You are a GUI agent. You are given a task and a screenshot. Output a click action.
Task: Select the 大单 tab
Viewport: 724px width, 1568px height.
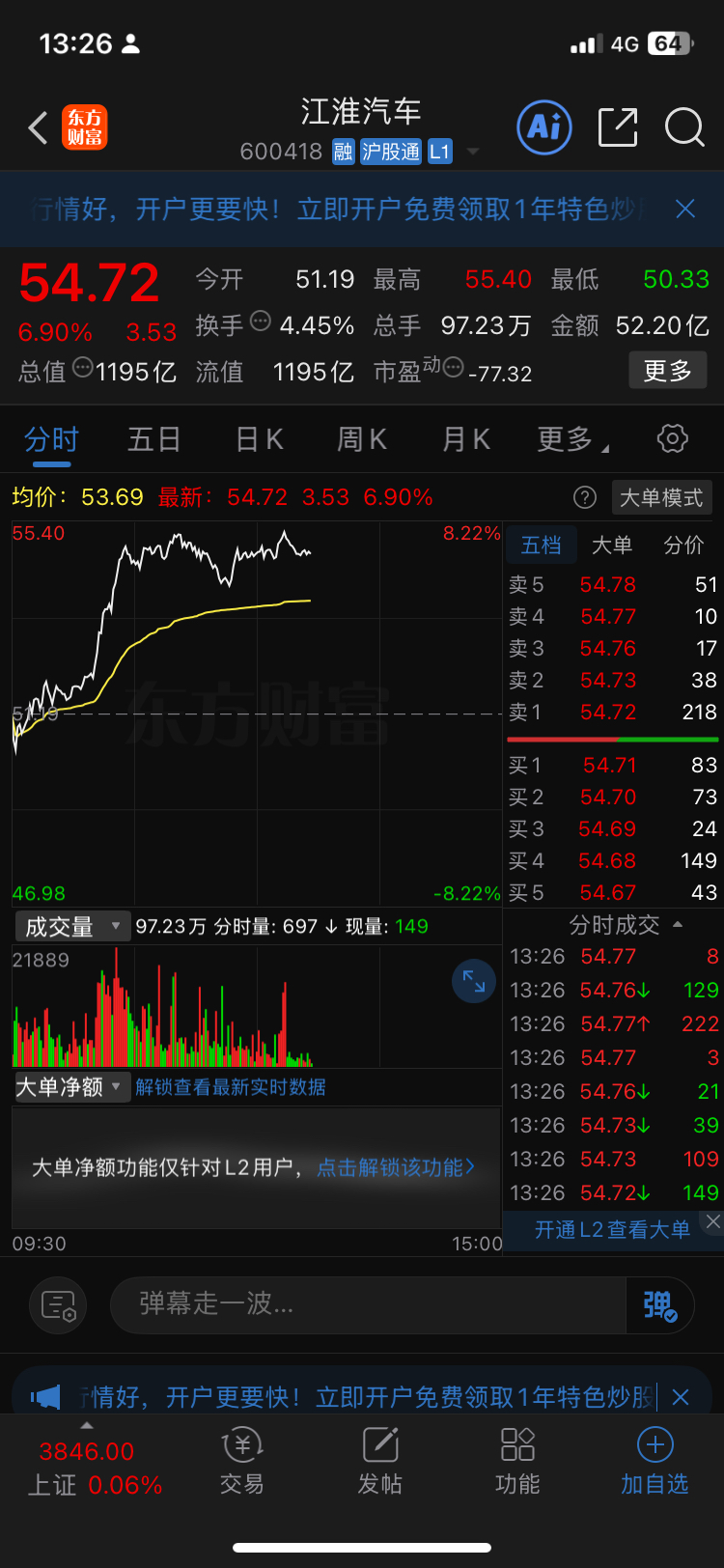pos(612,545)
